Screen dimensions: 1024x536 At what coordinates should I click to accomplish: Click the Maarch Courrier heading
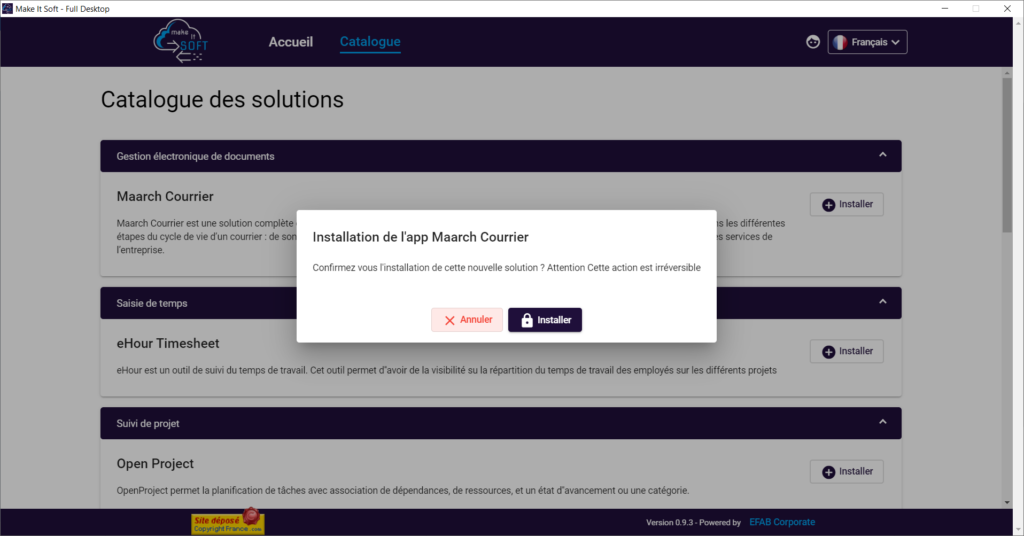coord(165,197)
